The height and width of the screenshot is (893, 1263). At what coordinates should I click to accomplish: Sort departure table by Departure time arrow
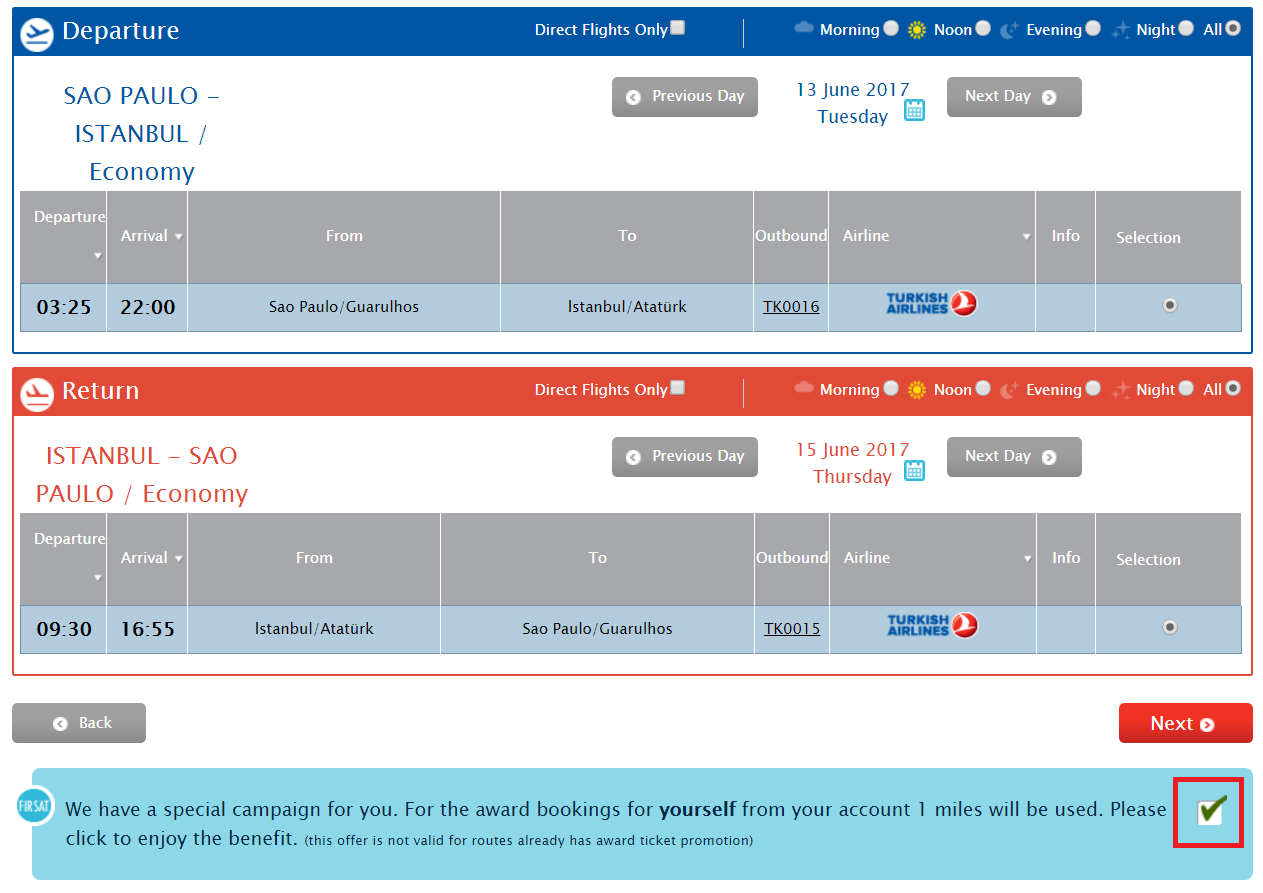[98, 256]
